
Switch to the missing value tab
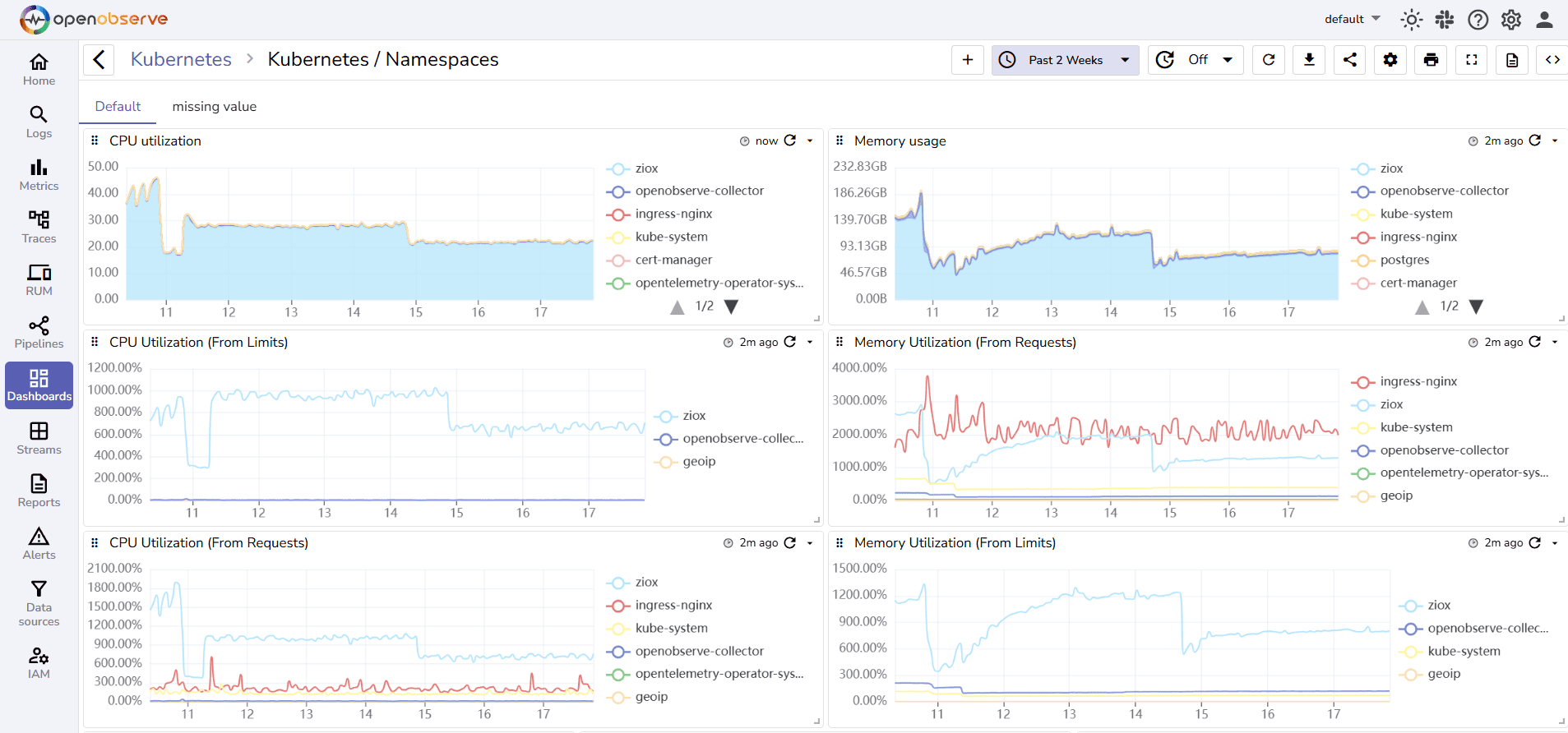click(x=214, y=107)
